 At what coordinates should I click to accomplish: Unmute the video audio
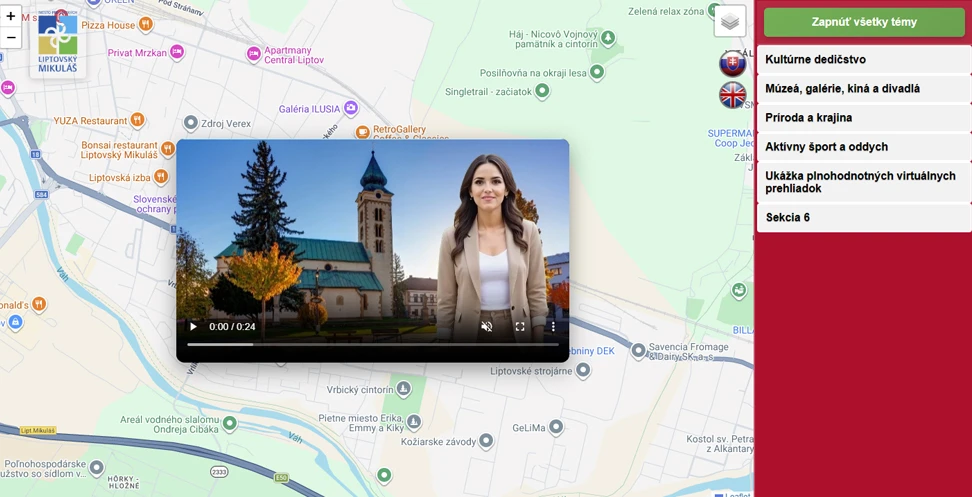point(487,327)
